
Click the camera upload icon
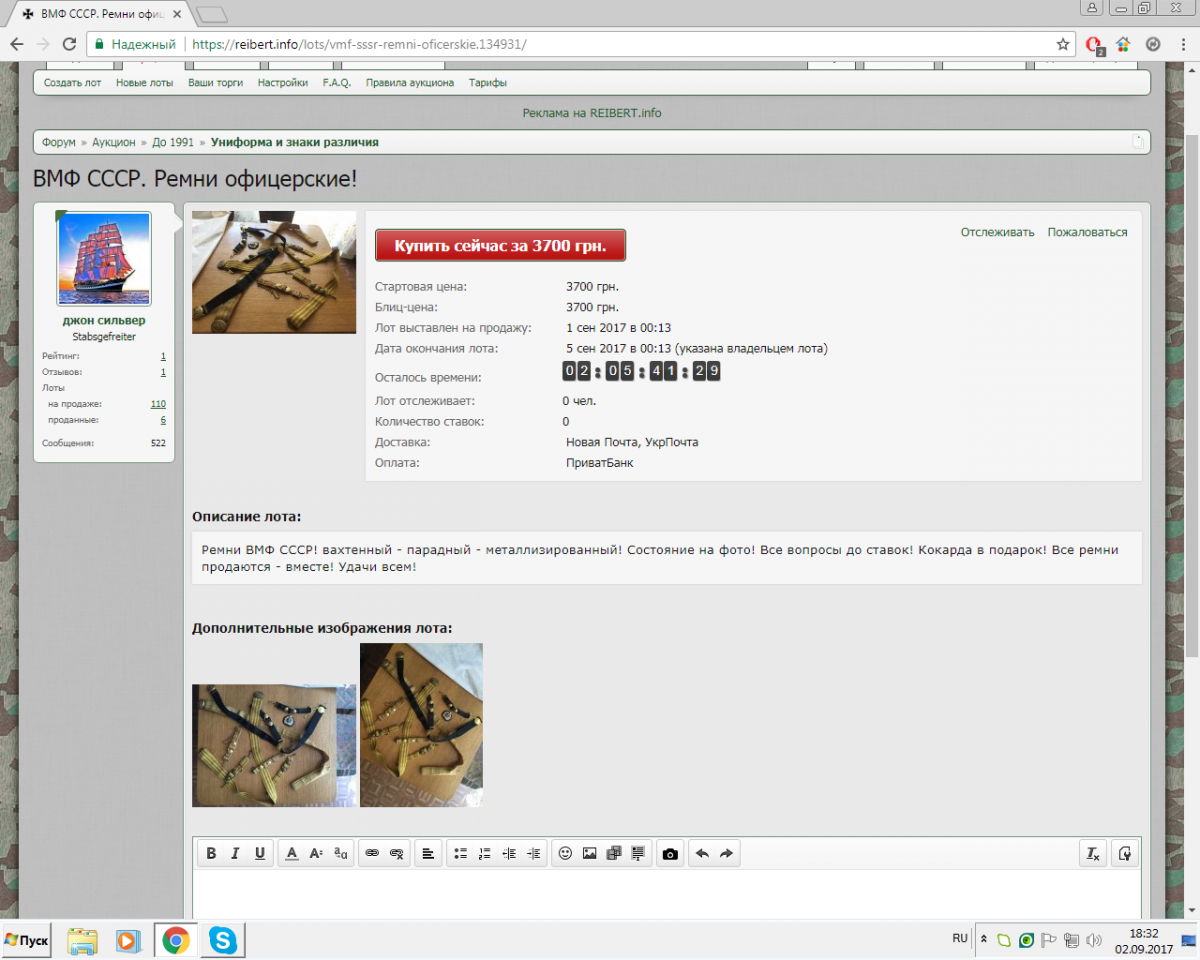(670, 854)
